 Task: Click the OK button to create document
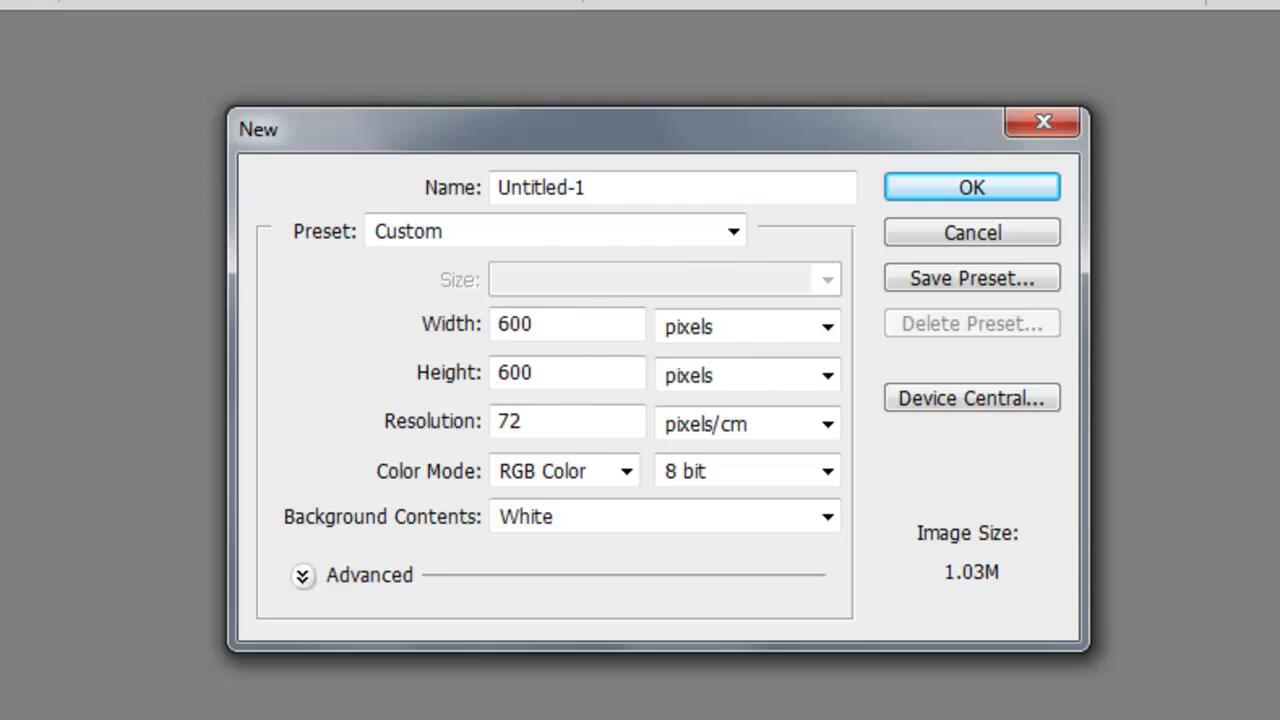click(971, 187)
